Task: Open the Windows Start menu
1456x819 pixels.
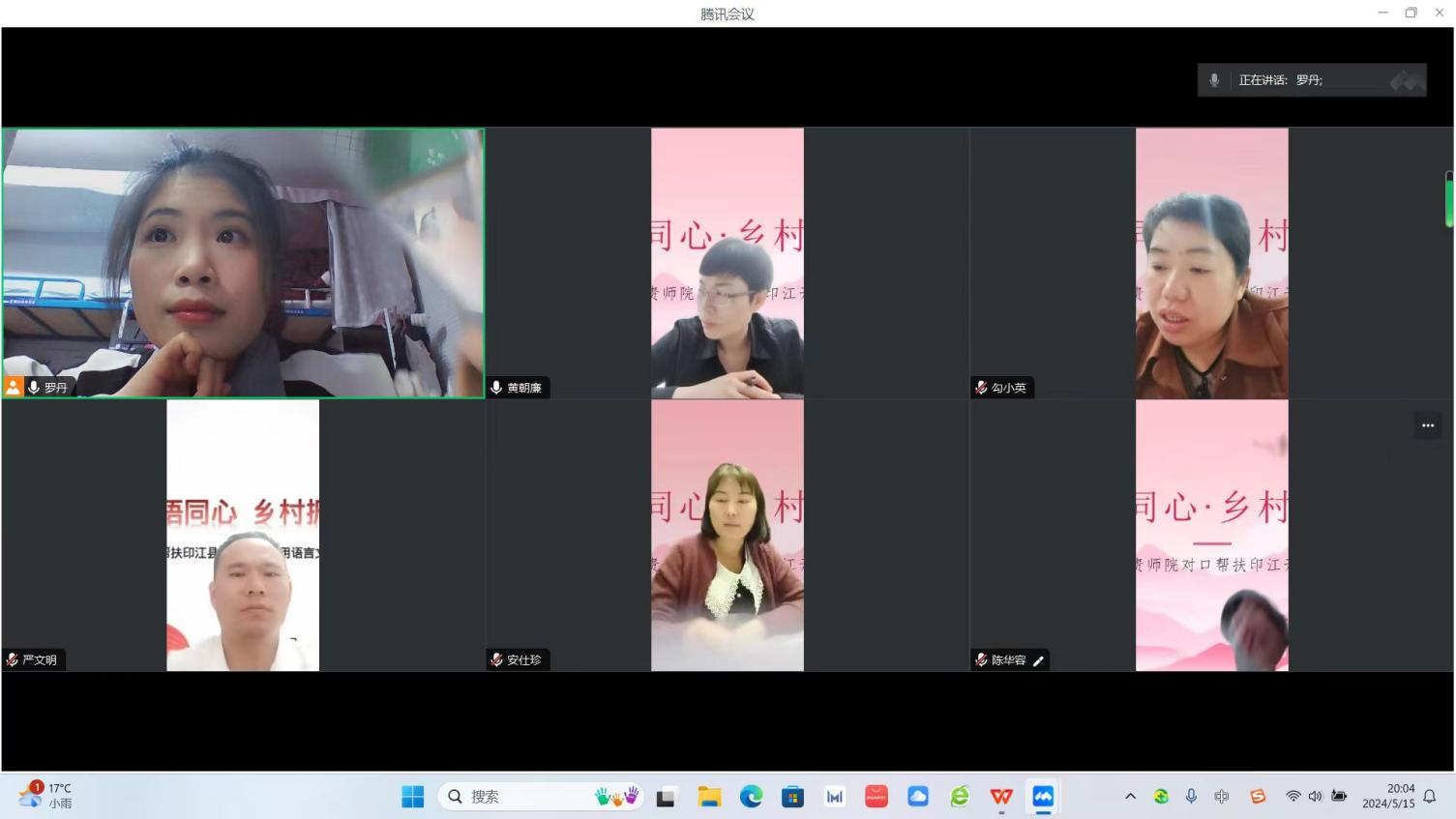Action: (413, 797)
